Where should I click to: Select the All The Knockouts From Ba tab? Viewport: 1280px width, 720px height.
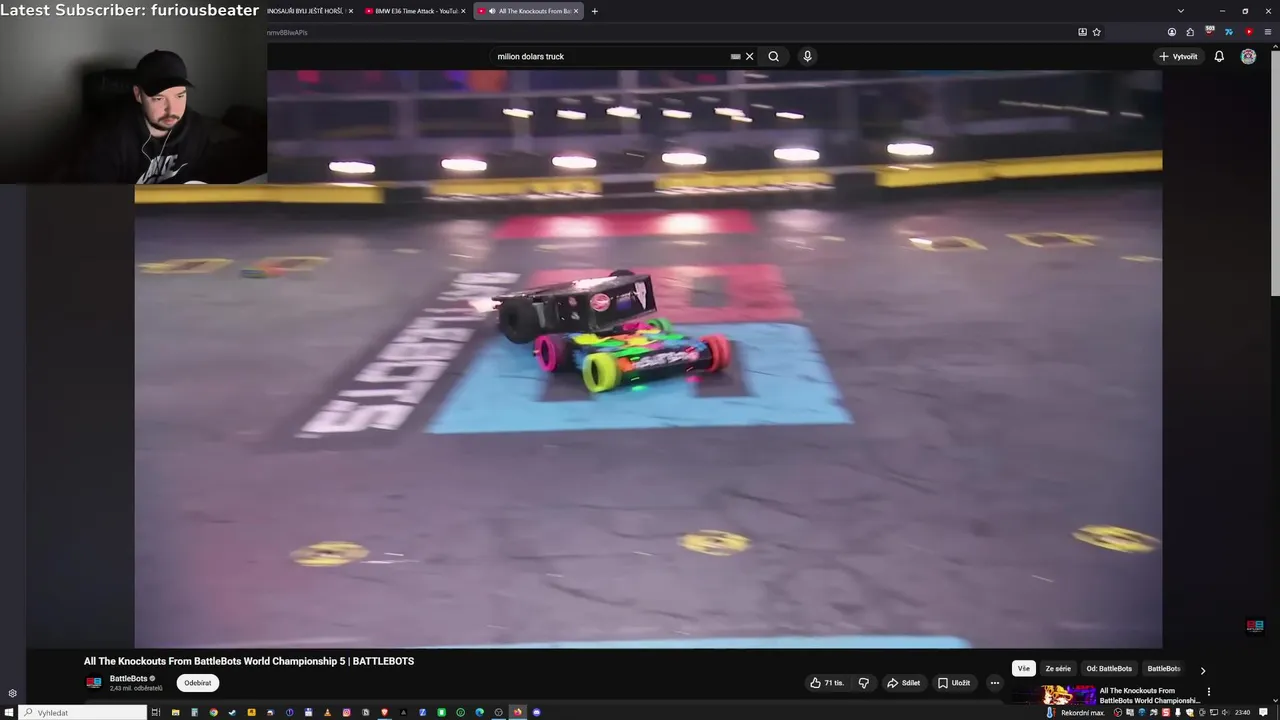pyautogui.click(x=527, y=11)
